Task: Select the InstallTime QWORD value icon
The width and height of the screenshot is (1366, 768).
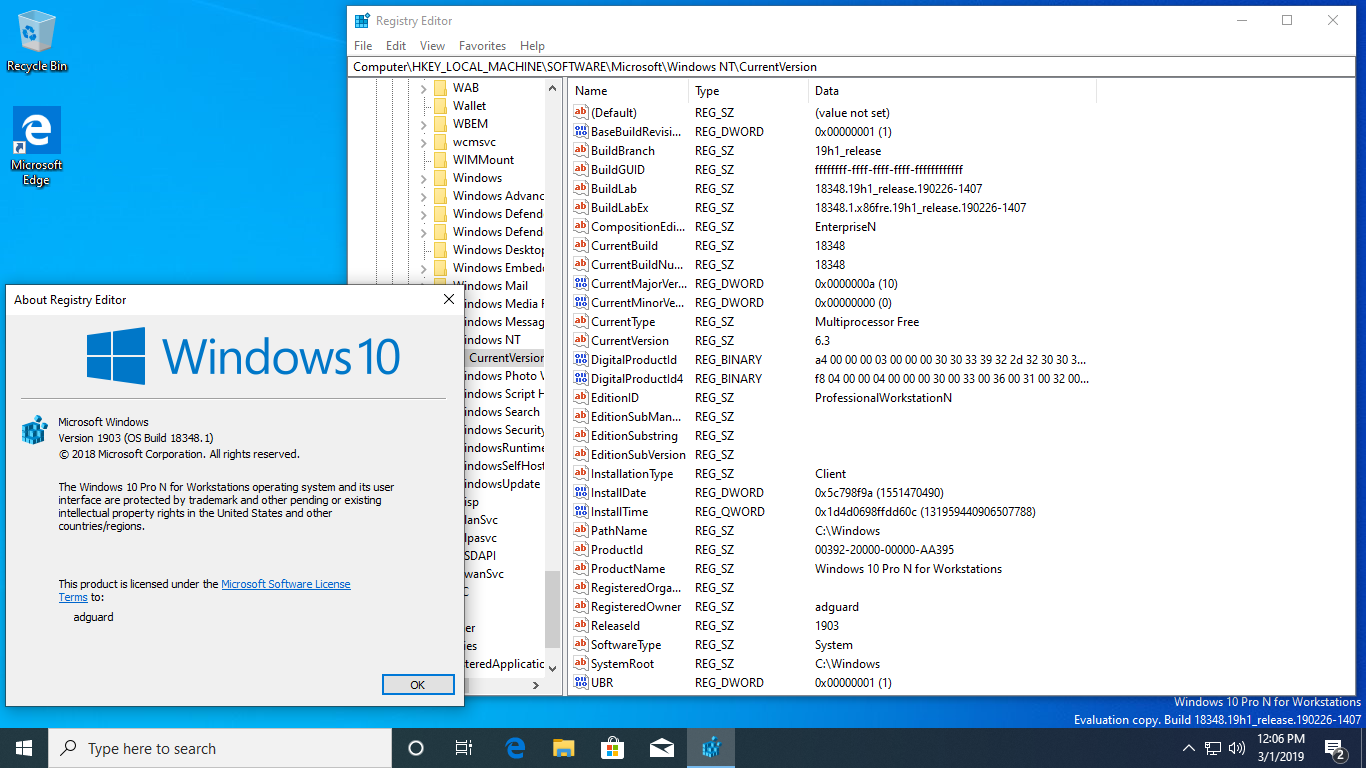Action: click(581, 512)
